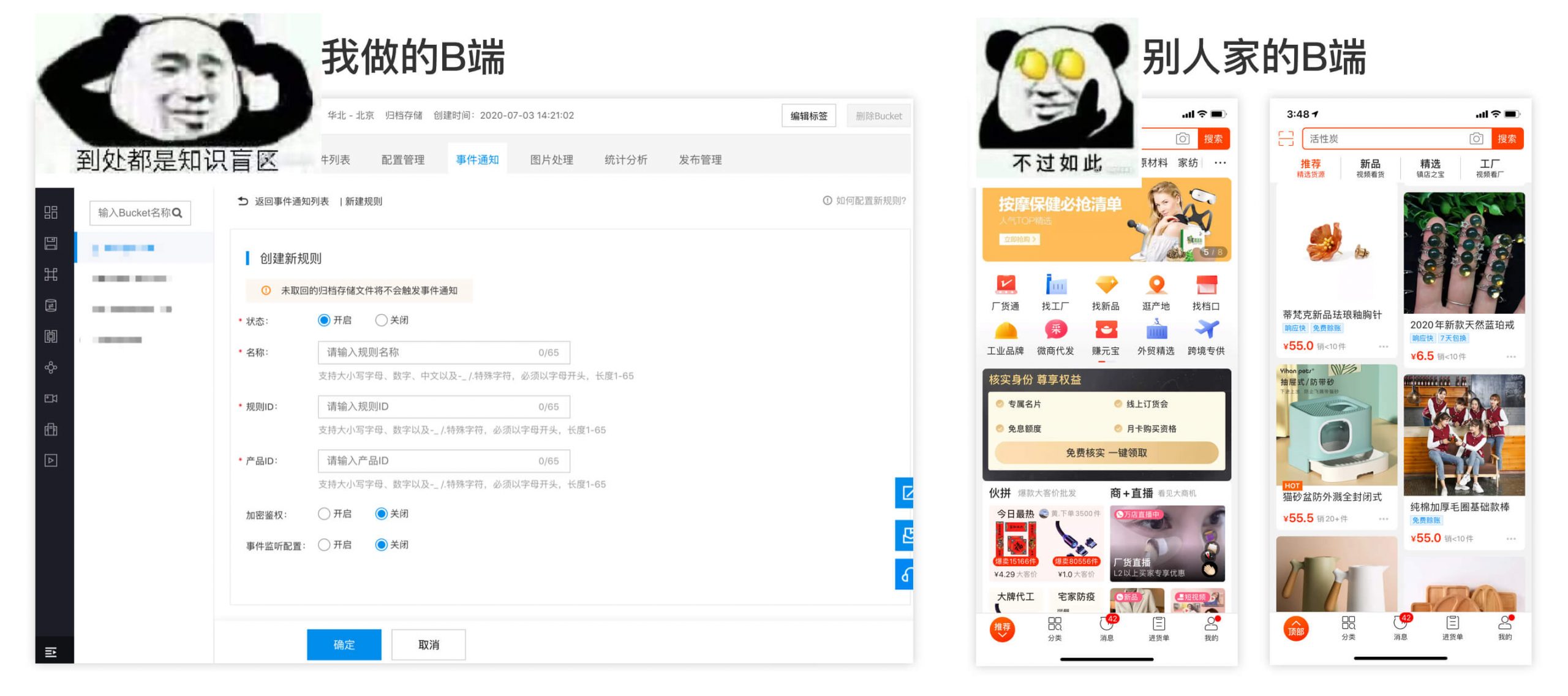Click the 请输入规则ID input field

[x=443, y=406]
